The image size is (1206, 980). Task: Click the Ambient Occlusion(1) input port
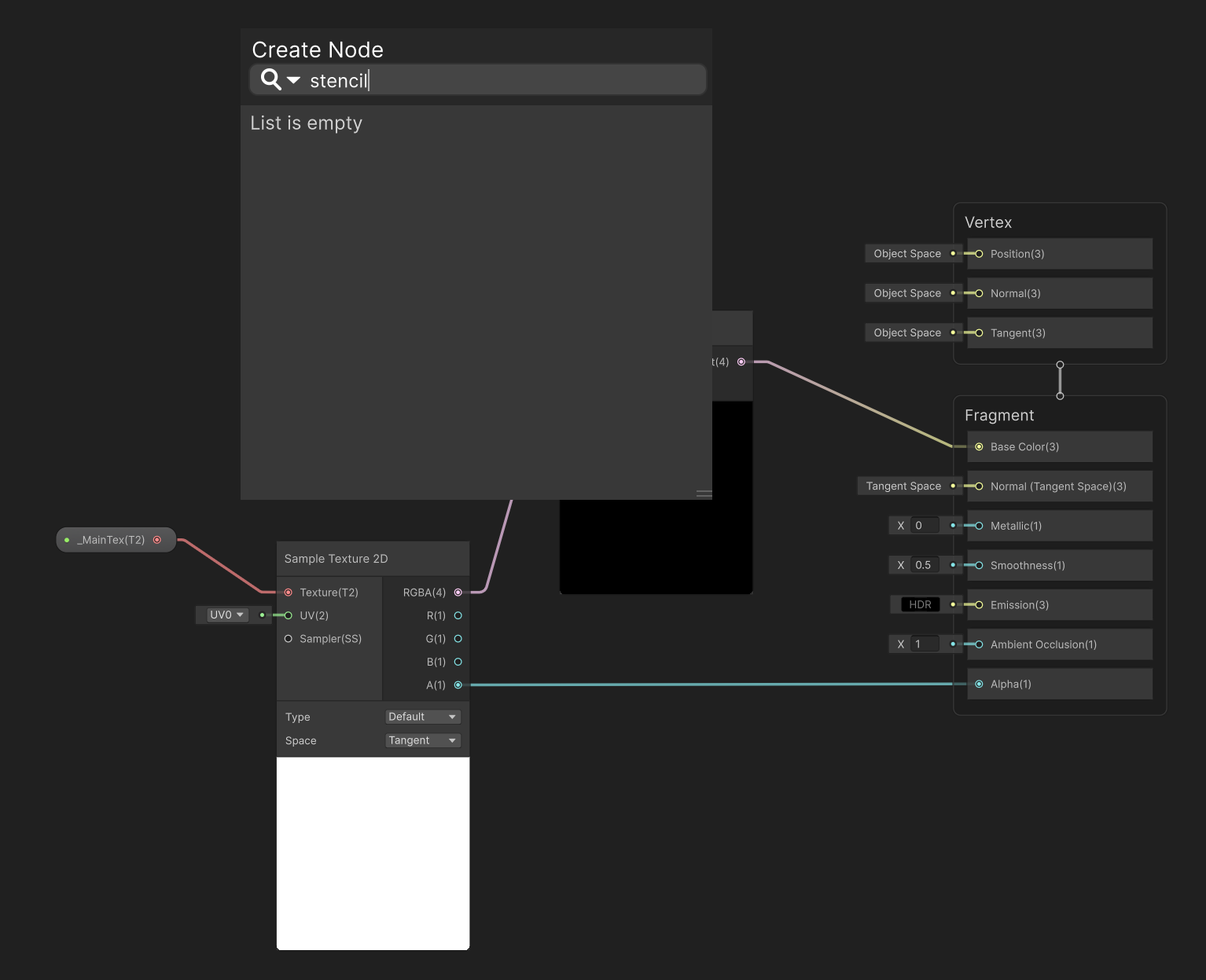pos(979,644)
